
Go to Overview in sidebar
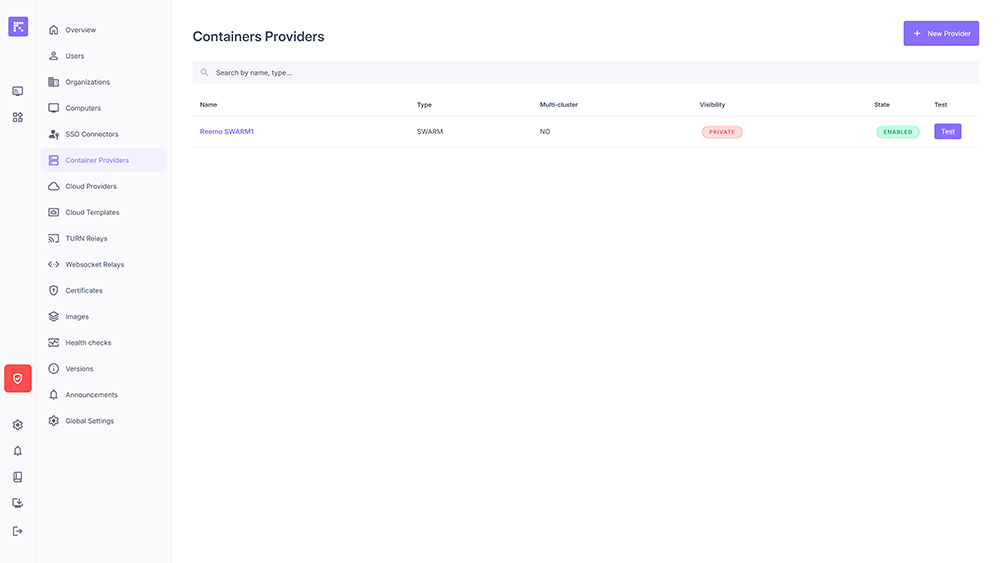pos(80,30)
